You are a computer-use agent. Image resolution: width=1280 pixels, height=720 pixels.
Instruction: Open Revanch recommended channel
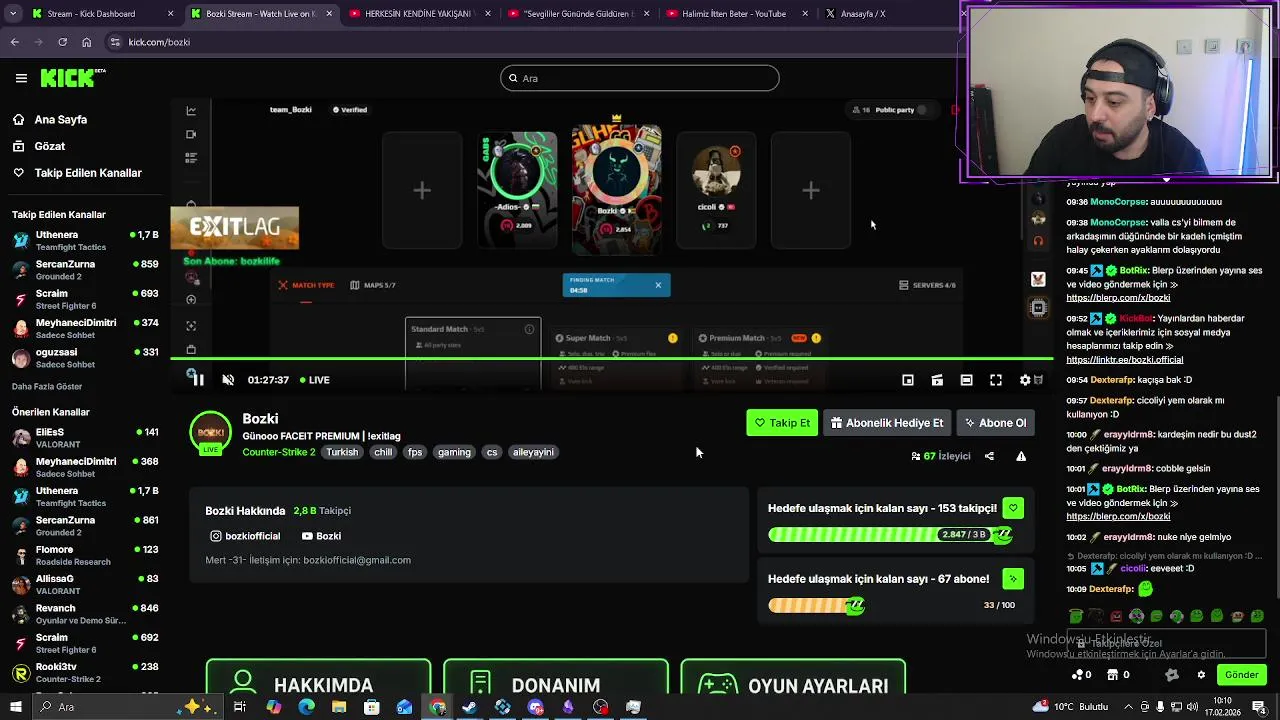point(85,613)
